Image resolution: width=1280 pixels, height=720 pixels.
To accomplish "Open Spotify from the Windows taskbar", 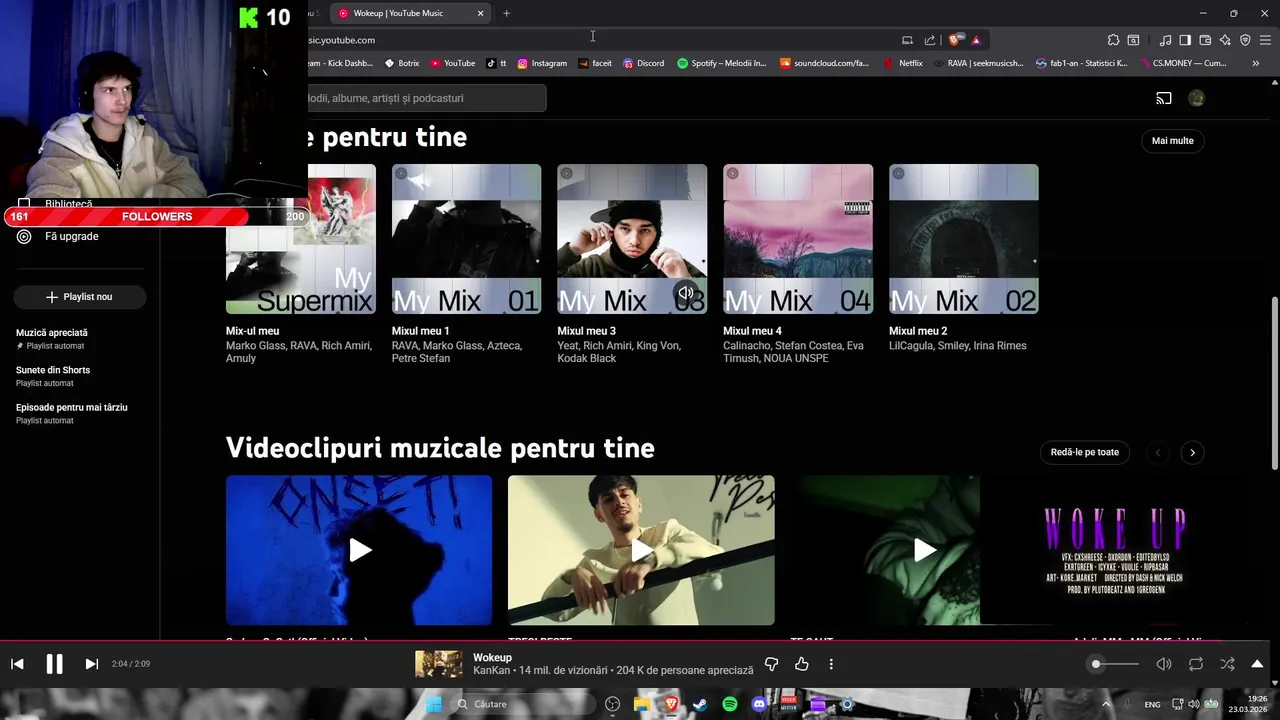I will coord(730,704).
